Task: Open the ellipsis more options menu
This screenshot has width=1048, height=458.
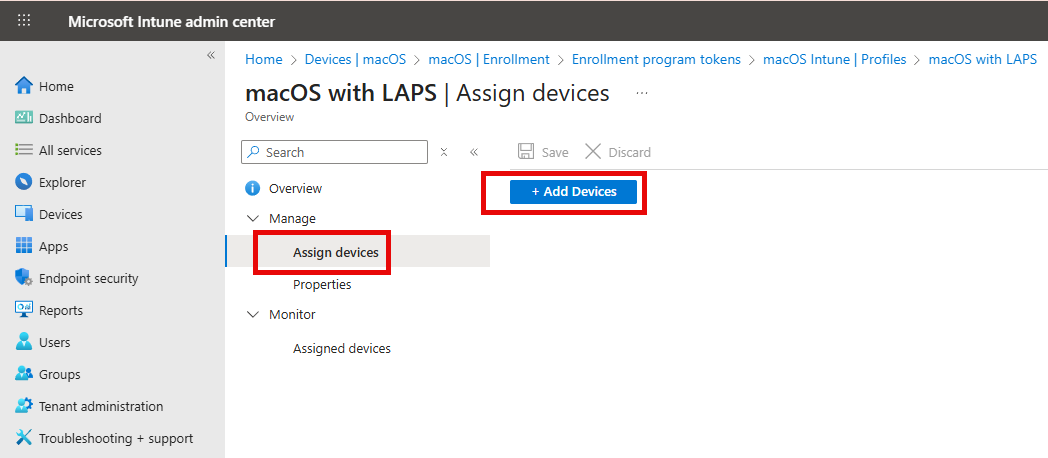Action: pos(642,93)
